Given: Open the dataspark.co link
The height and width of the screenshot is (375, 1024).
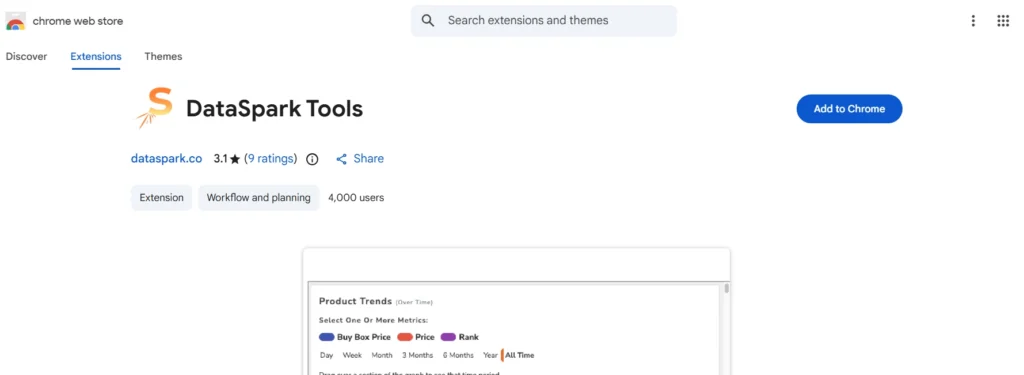Looking at the screenshot, I should [x=167, y=159].
